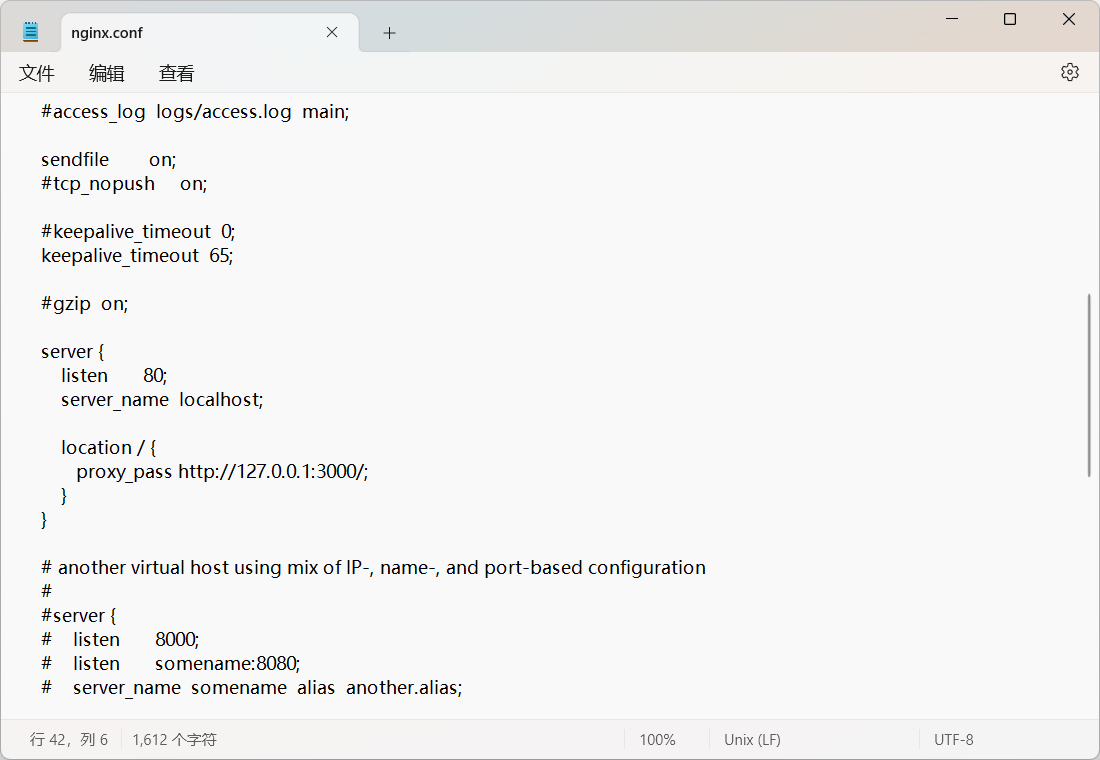Click the 100% zoom level indicator
This screenshot has width=1100, height=760.
[x=657, y=740]
